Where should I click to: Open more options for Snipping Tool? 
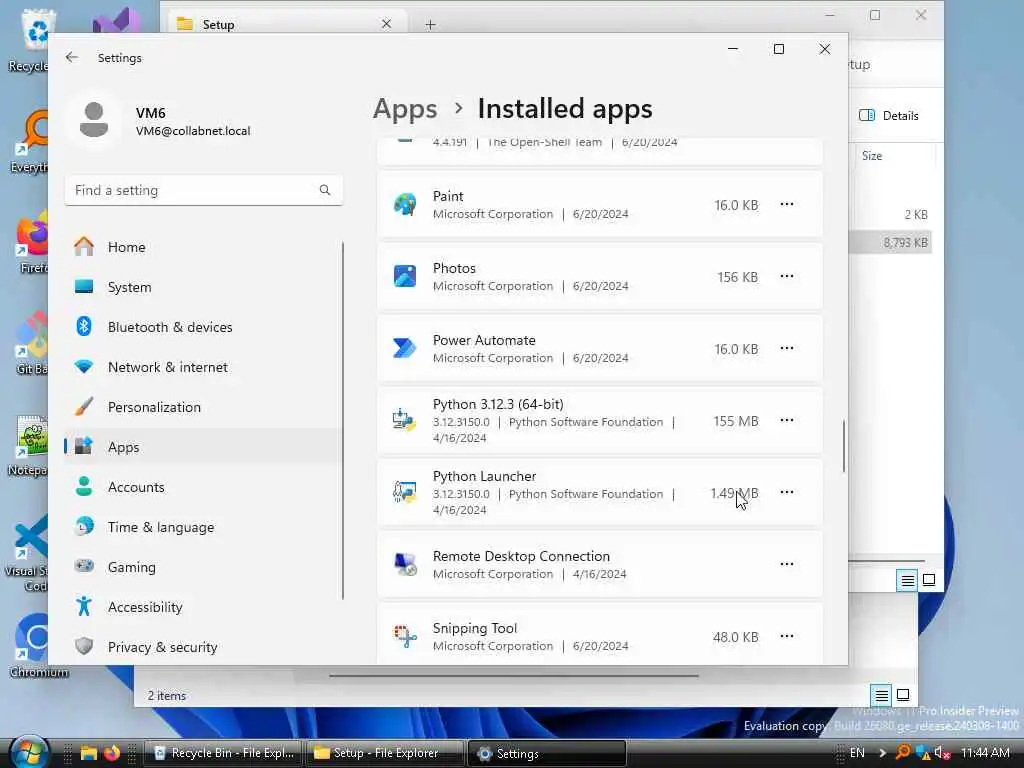[x=787, y=635]
